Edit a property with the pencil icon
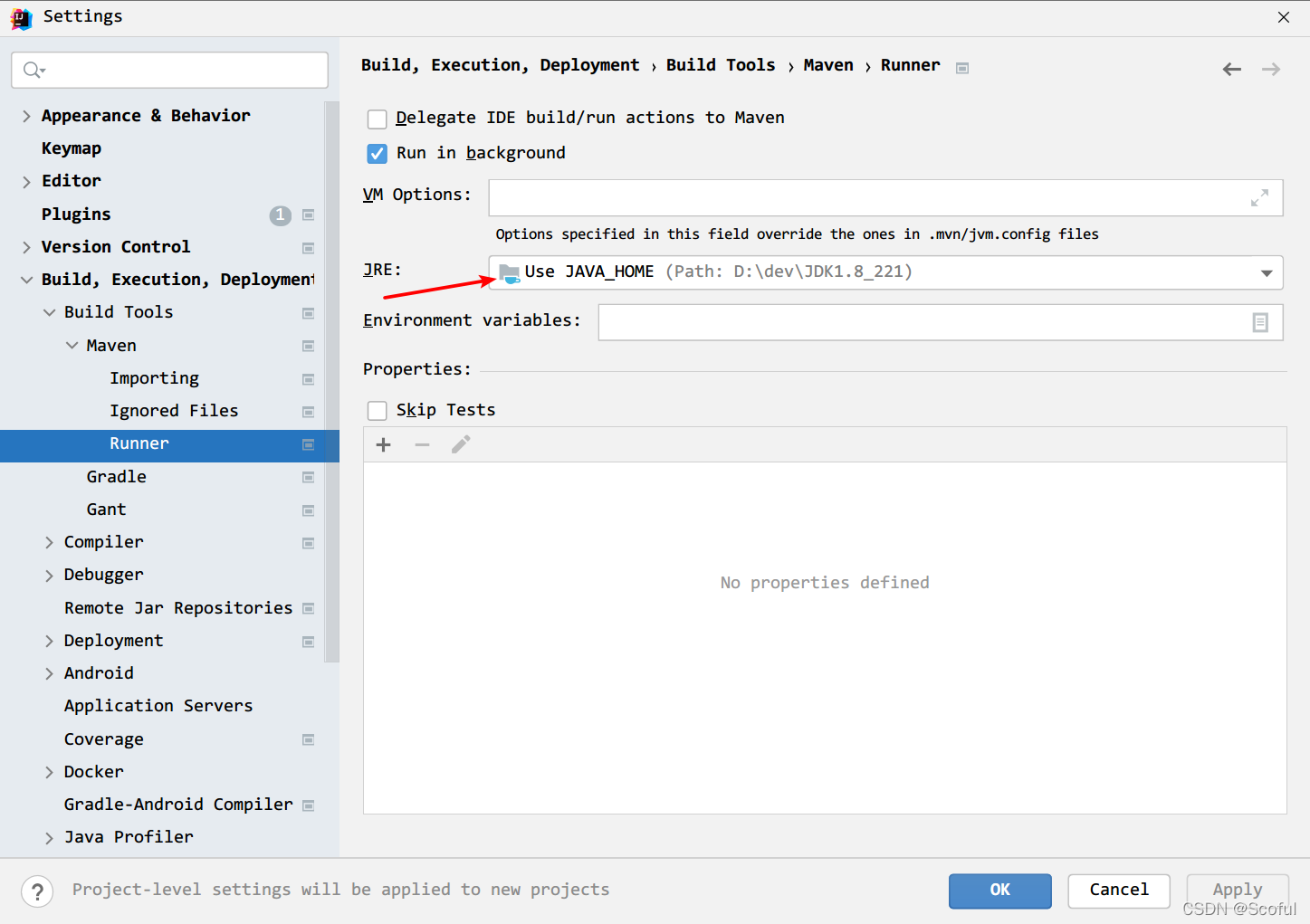 tap(461, 444)
